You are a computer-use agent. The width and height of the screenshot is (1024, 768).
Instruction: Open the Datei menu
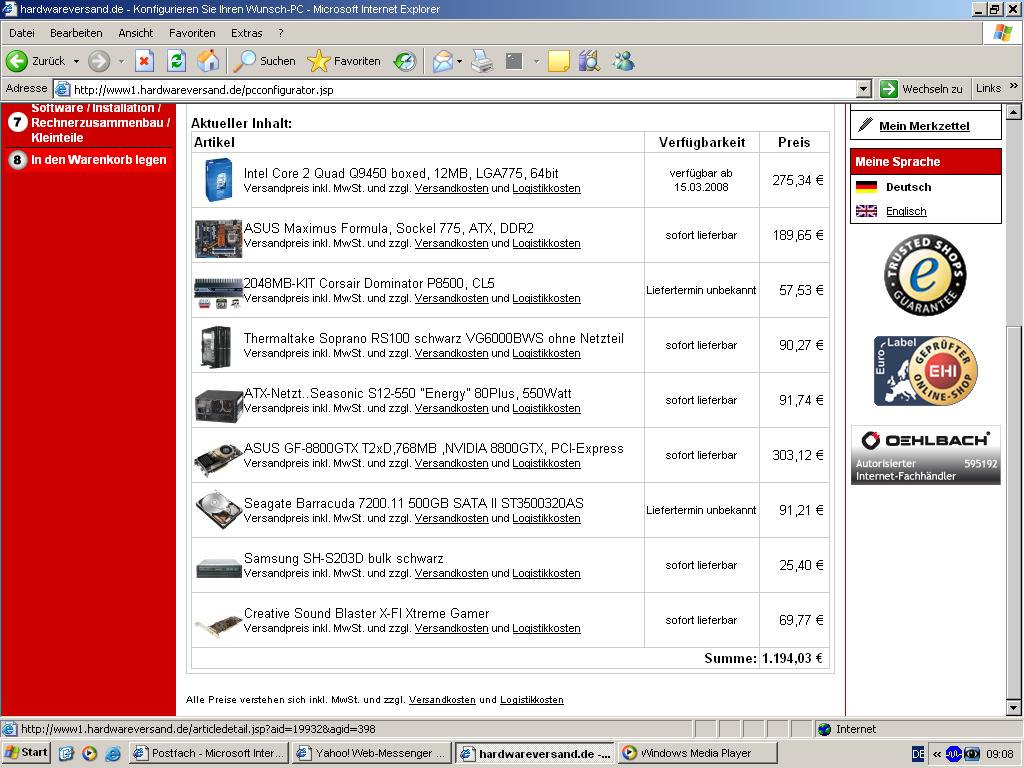tap(22, 33)
